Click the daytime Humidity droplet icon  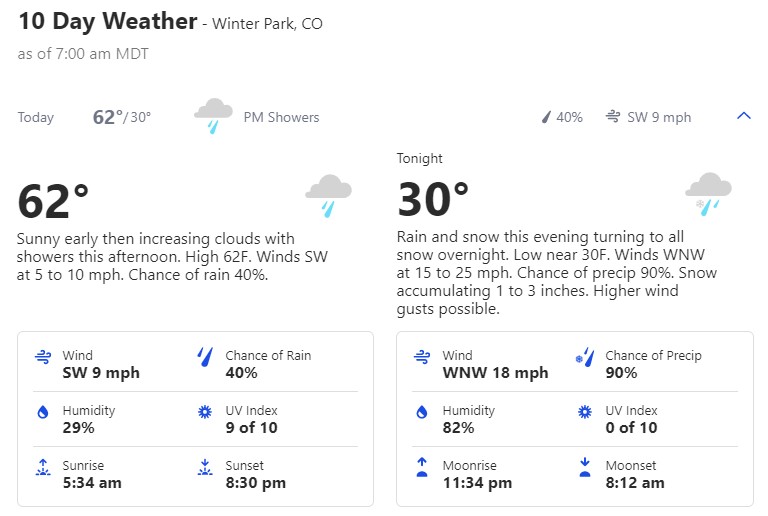tap(43, 412)
